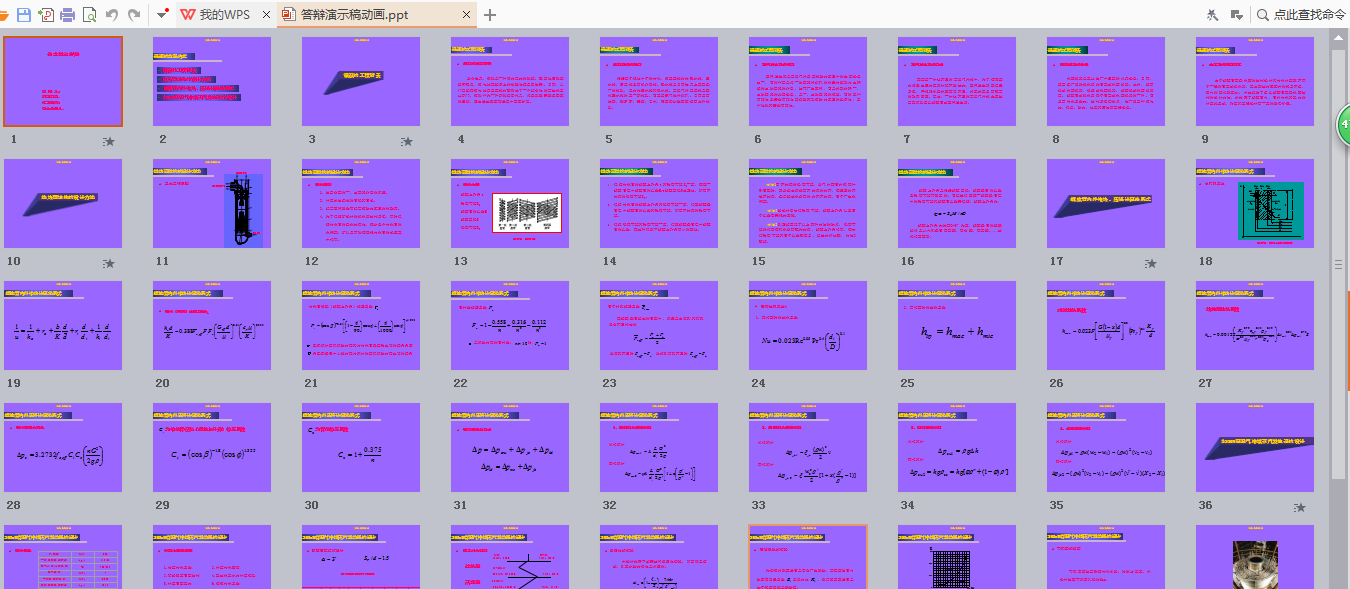Image resolution: width=1350 pixels, height=589 pixels.
Task: Click the animation star icon under slide 3
Action: pyautogui.click(x=407, y=142)
